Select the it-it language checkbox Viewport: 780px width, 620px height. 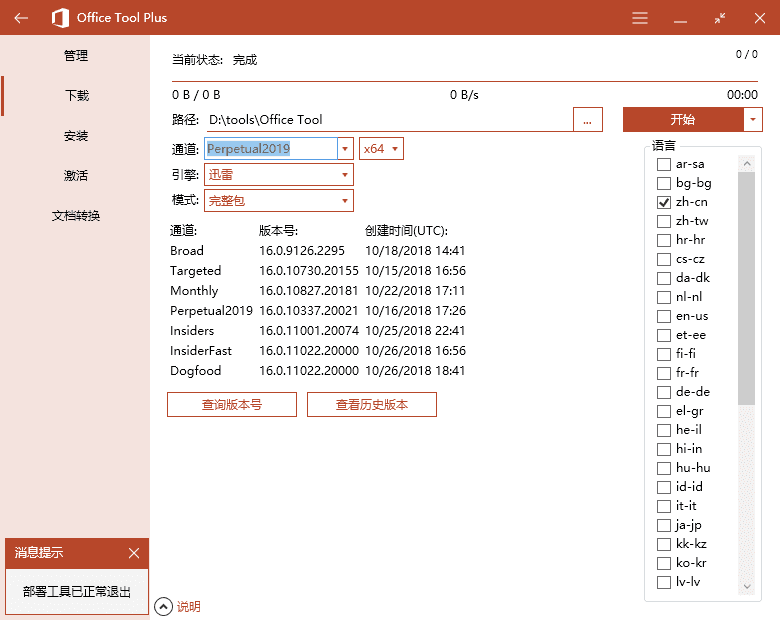664,507
